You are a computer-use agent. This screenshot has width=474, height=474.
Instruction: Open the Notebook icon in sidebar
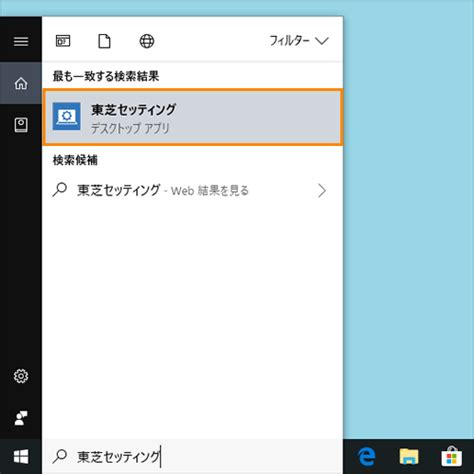[21, 125]
